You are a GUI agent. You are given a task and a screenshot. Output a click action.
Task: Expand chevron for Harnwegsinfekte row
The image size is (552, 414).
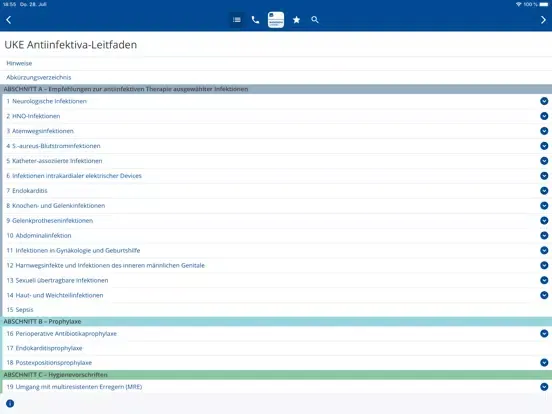(x=544, y=265)
